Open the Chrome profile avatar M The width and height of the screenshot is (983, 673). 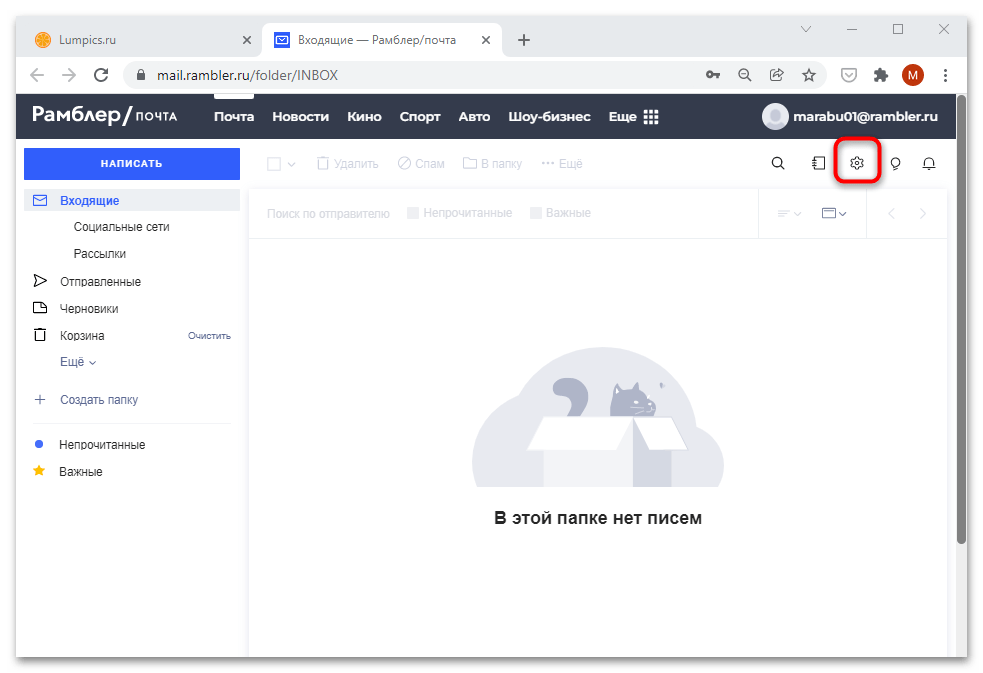pyautogui.click(x=912, y=75)
